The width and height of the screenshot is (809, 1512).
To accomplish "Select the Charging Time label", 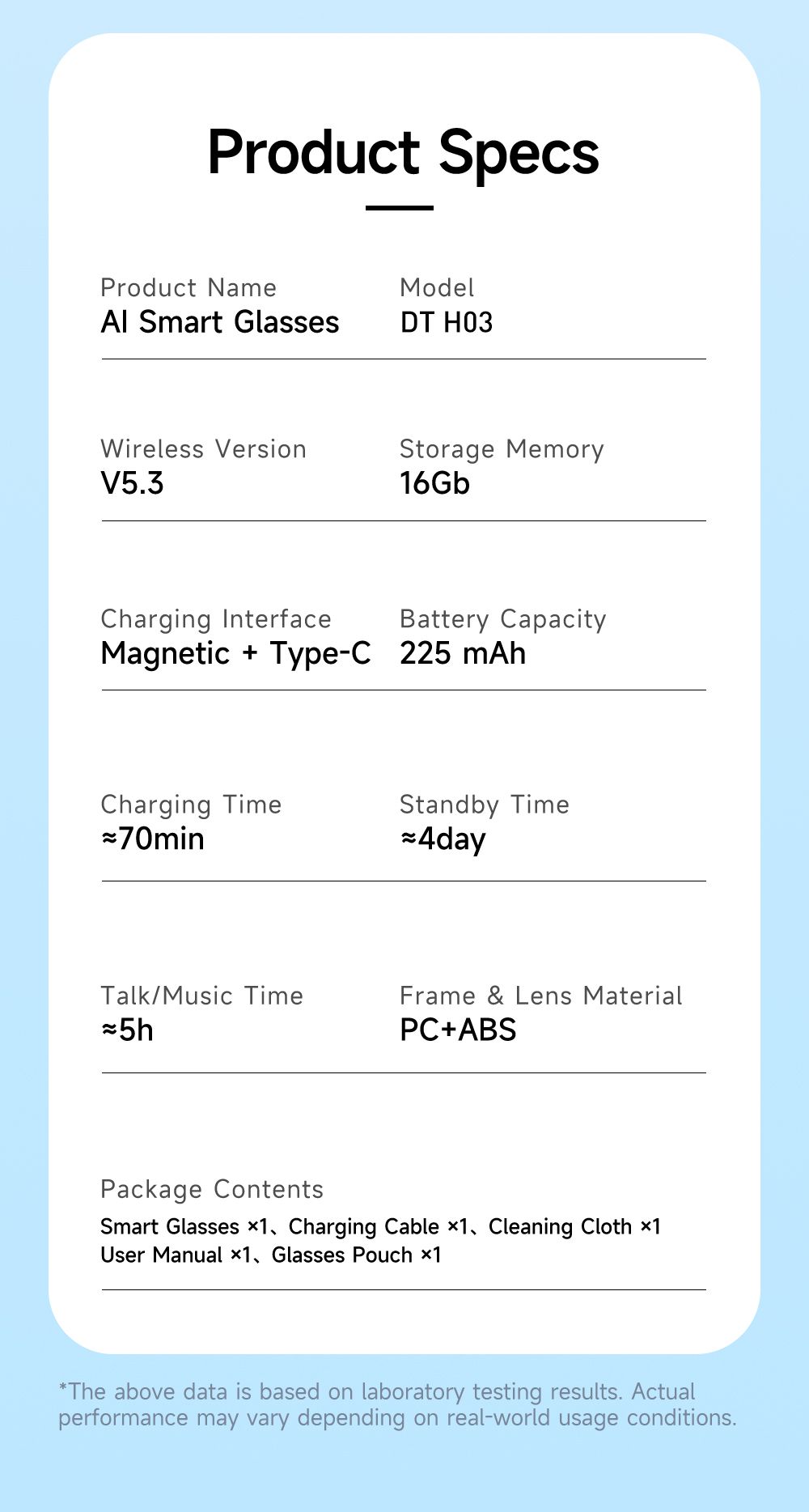I will coord(191,805).
